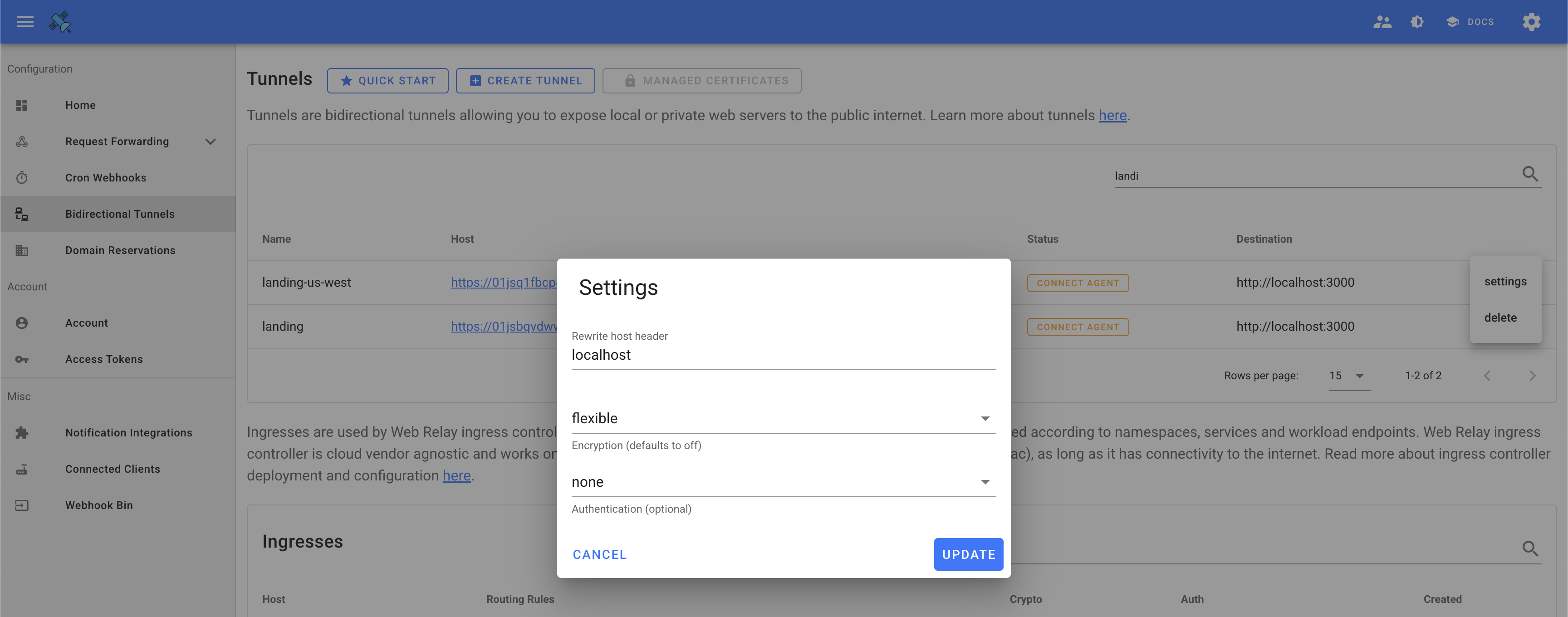Open the rows per page dropdown

tap(1348, 376)
